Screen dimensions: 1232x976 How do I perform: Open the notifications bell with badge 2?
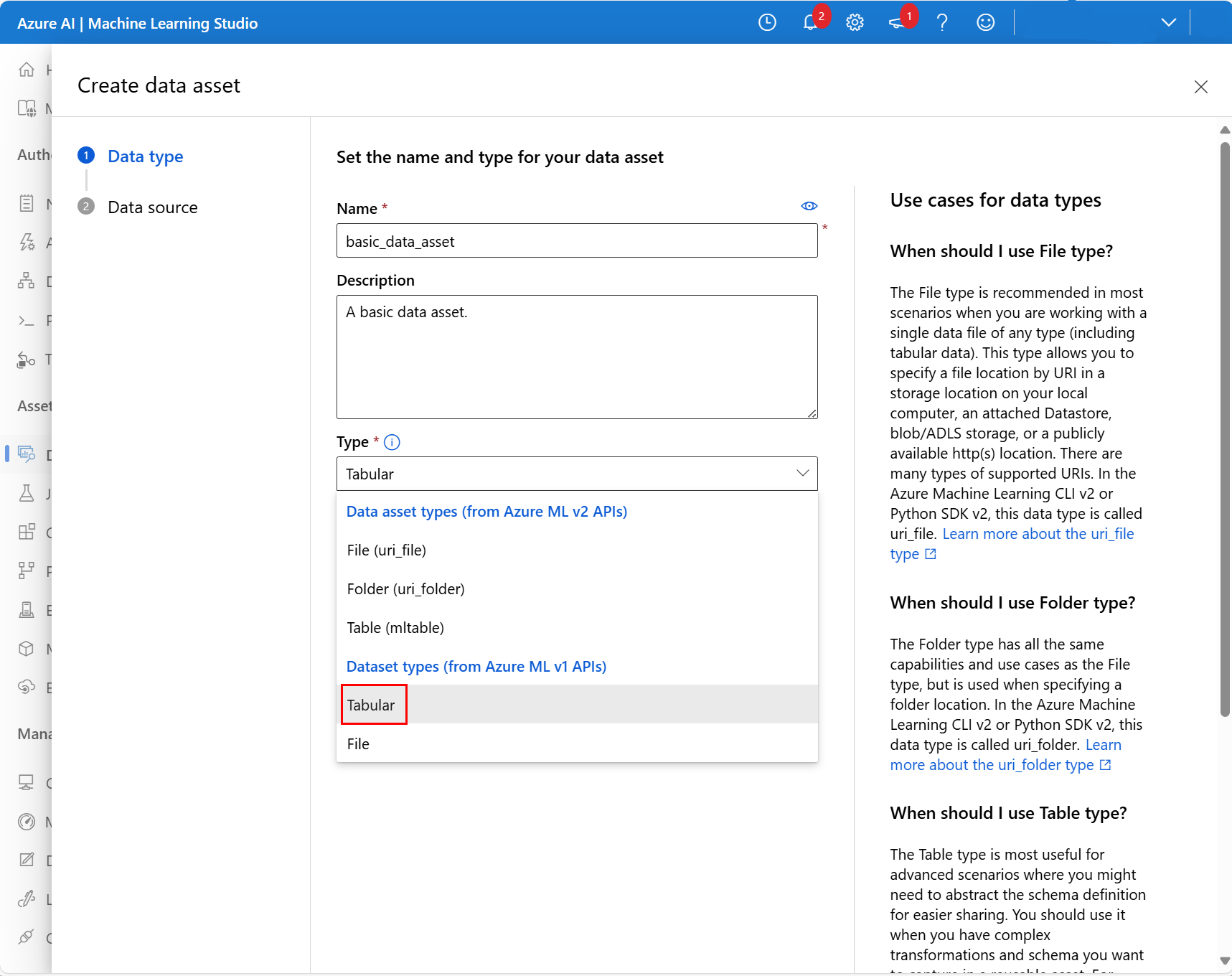click(x=809, y=22)
